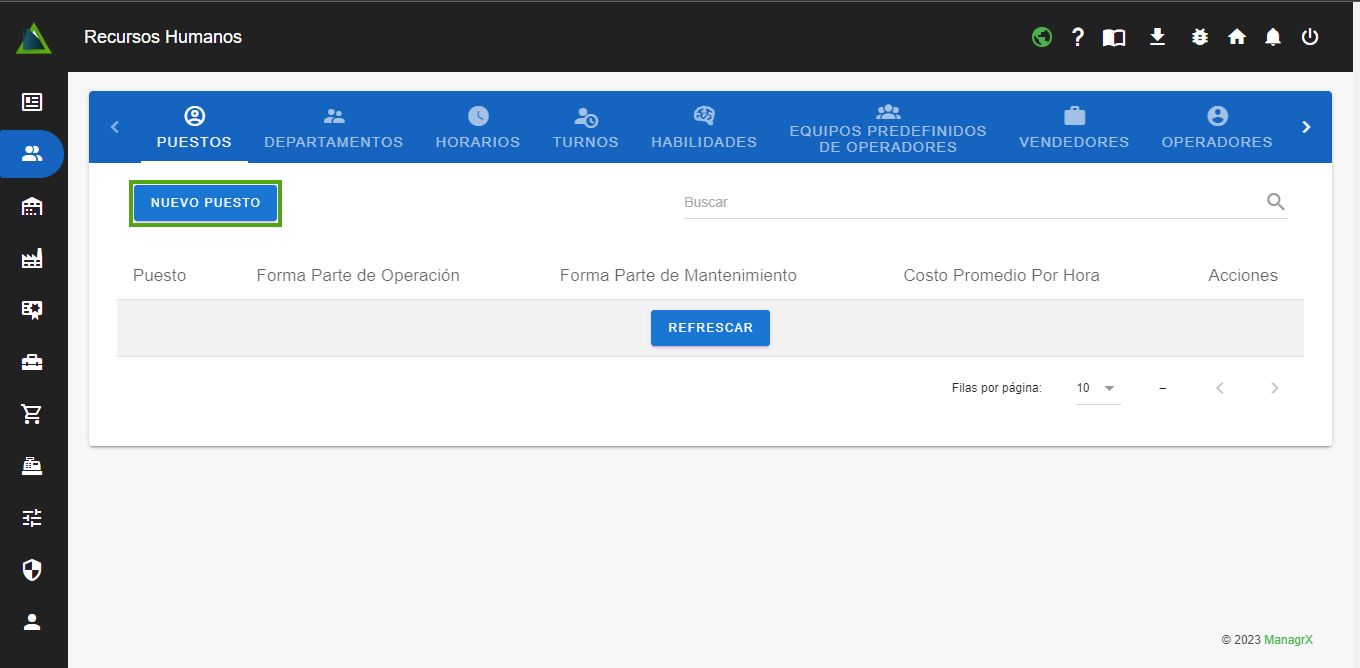Screen dimensions: 1360x668
Task: Click the globe language icon in header
Action: tap(1042, 37)
